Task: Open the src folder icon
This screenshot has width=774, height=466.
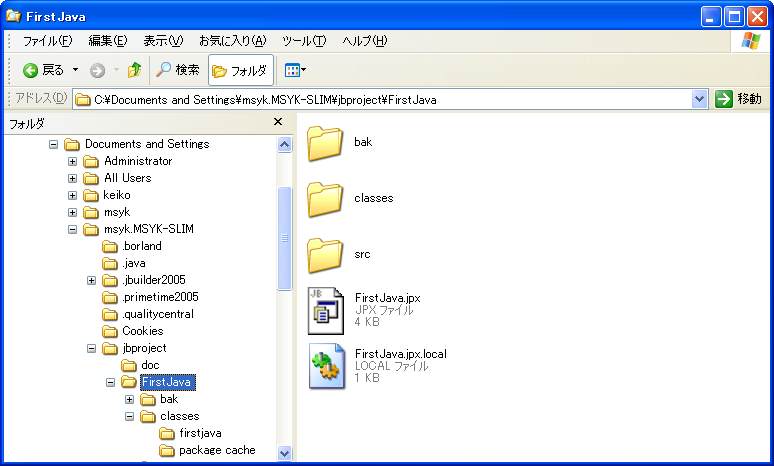Action: pyautogui.click(x=326, y=255)
